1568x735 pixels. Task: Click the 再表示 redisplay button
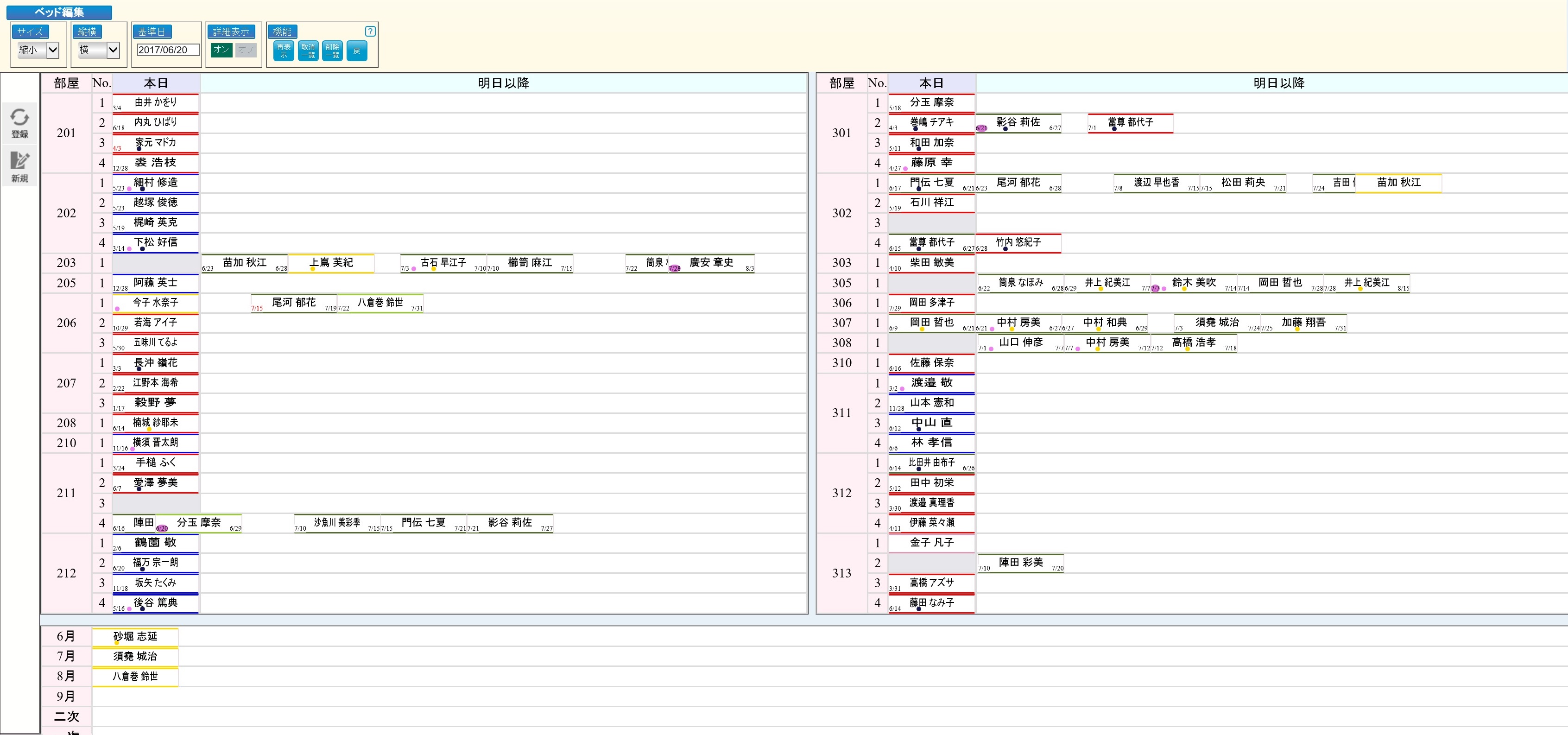click(284, 51)
